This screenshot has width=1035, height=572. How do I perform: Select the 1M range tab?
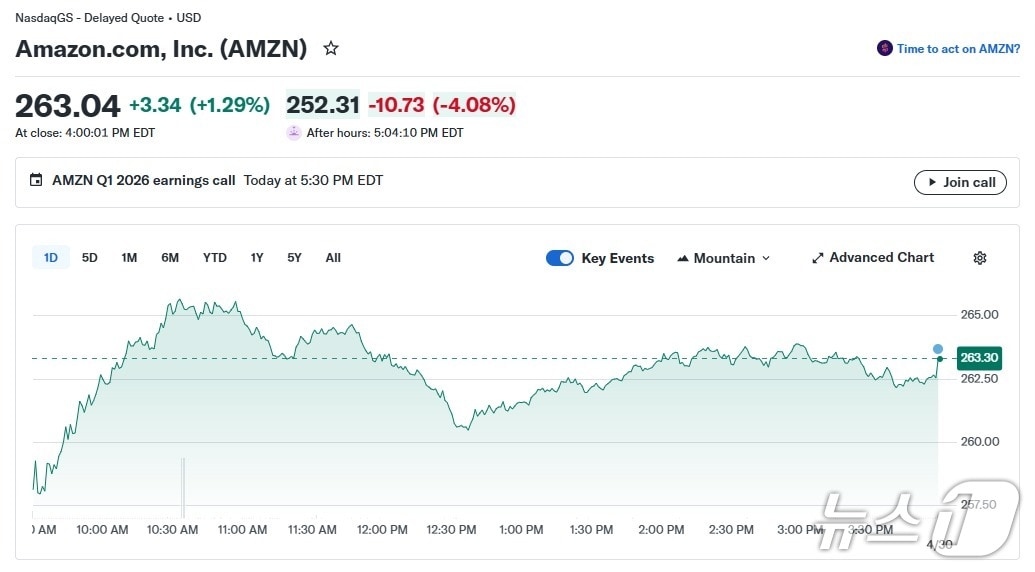(x=129, y=258)
